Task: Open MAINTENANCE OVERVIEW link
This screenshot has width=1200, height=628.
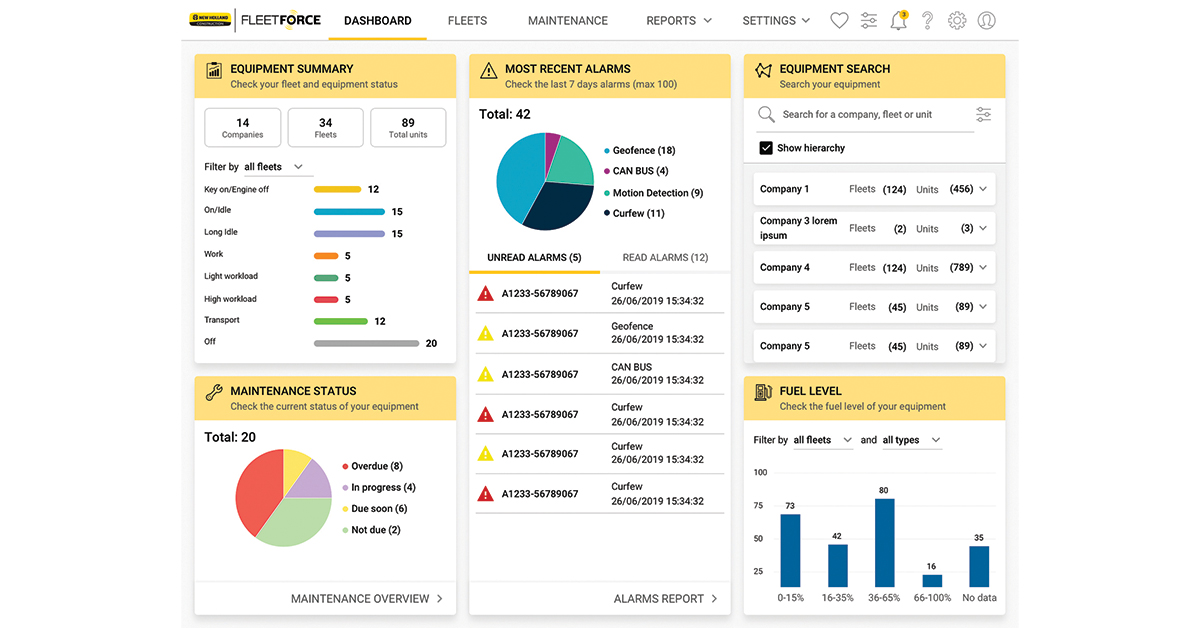Action: [368, 599]
